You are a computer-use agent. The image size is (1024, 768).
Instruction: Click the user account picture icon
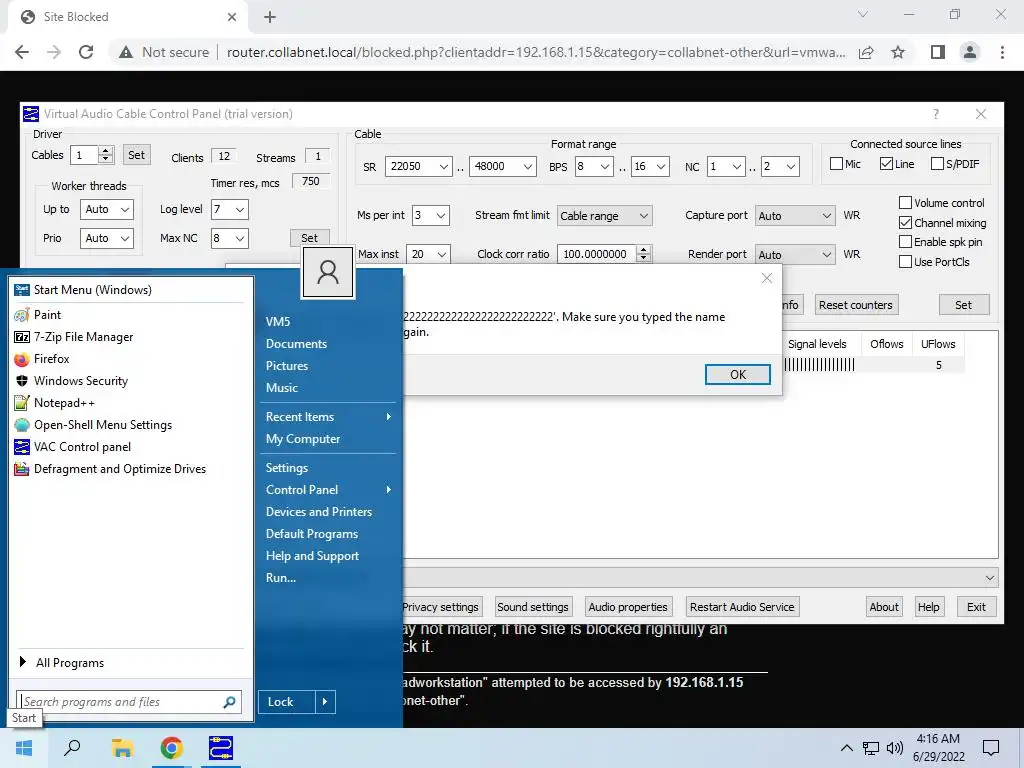328,272
